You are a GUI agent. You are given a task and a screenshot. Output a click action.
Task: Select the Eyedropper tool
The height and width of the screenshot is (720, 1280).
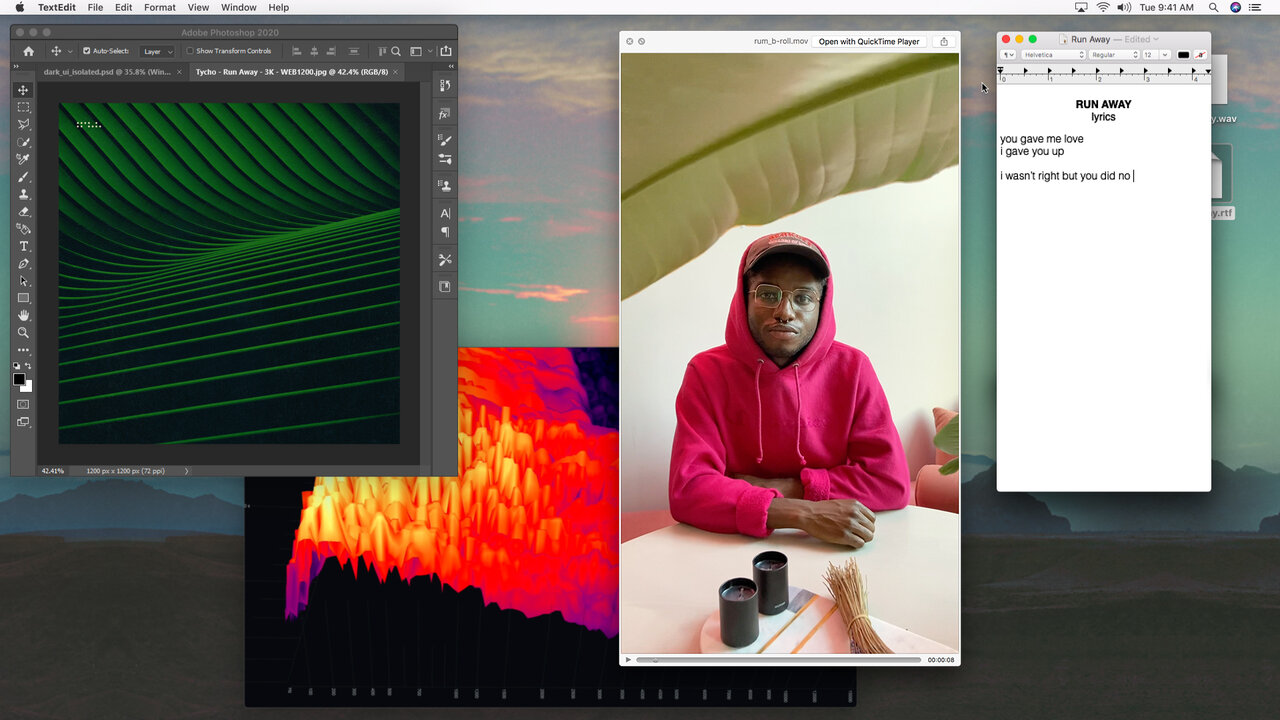[23, 159]
